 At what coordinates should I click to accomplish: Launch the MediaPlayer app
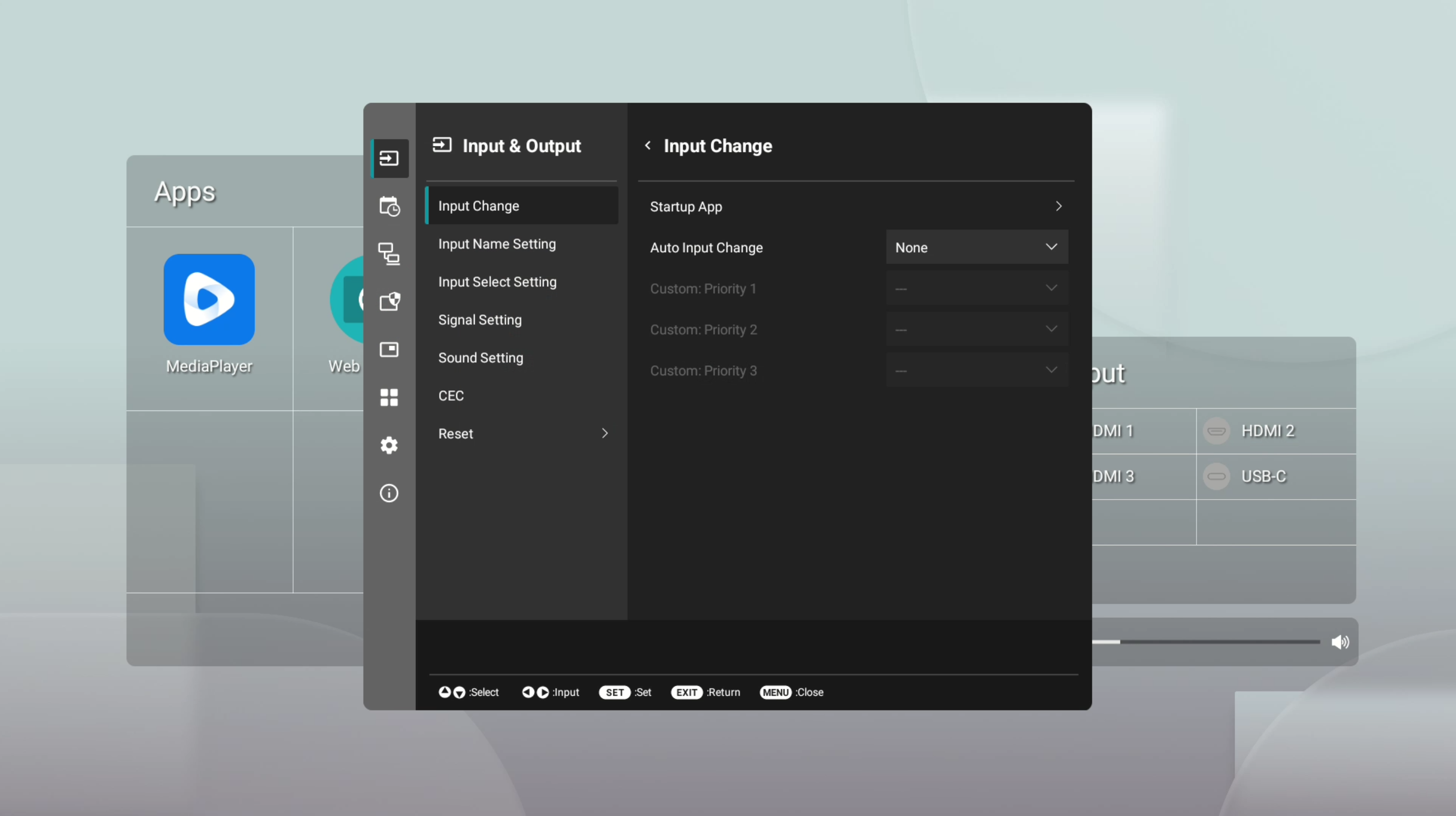[209, 300]
